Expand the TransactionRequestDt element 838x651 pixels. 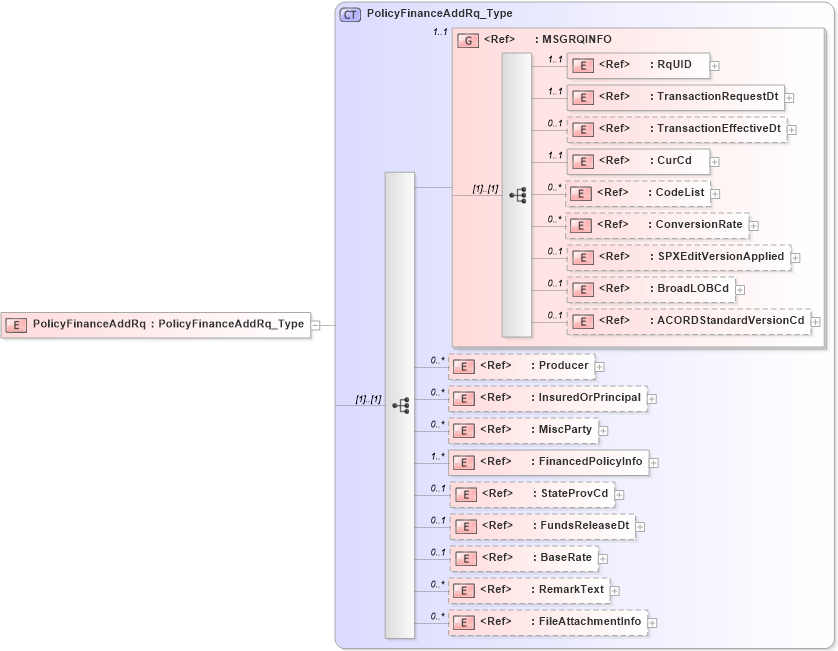click(788, 98)
